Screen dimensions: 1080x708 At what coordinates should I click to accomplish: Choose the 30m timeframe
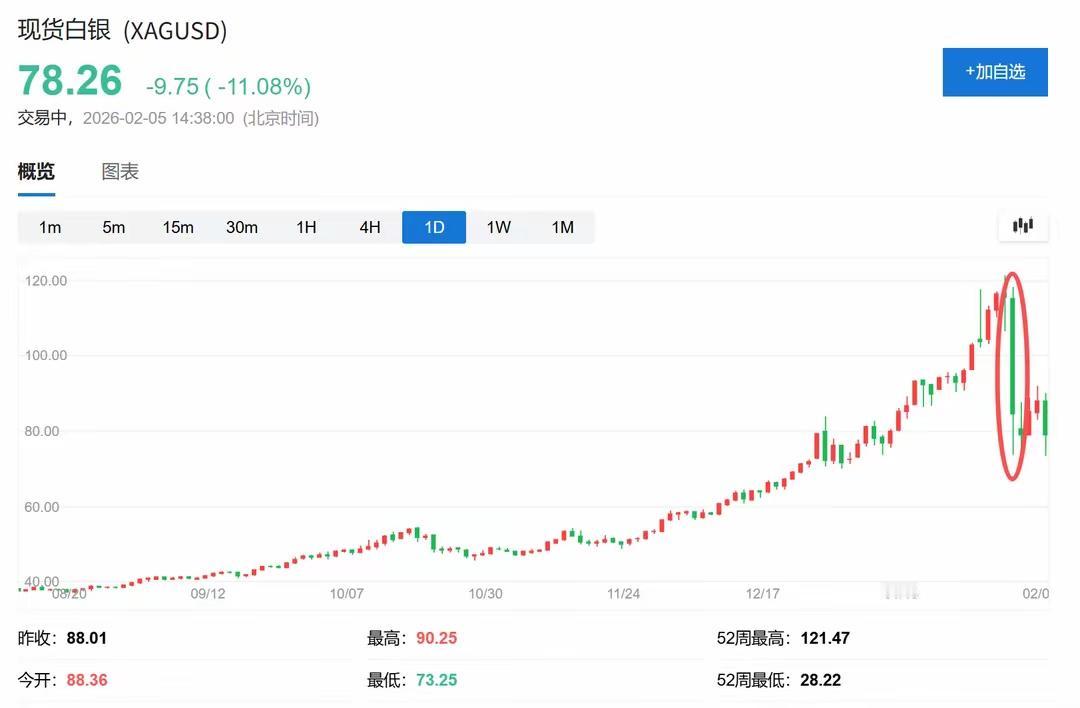click(x=241, y=227)
